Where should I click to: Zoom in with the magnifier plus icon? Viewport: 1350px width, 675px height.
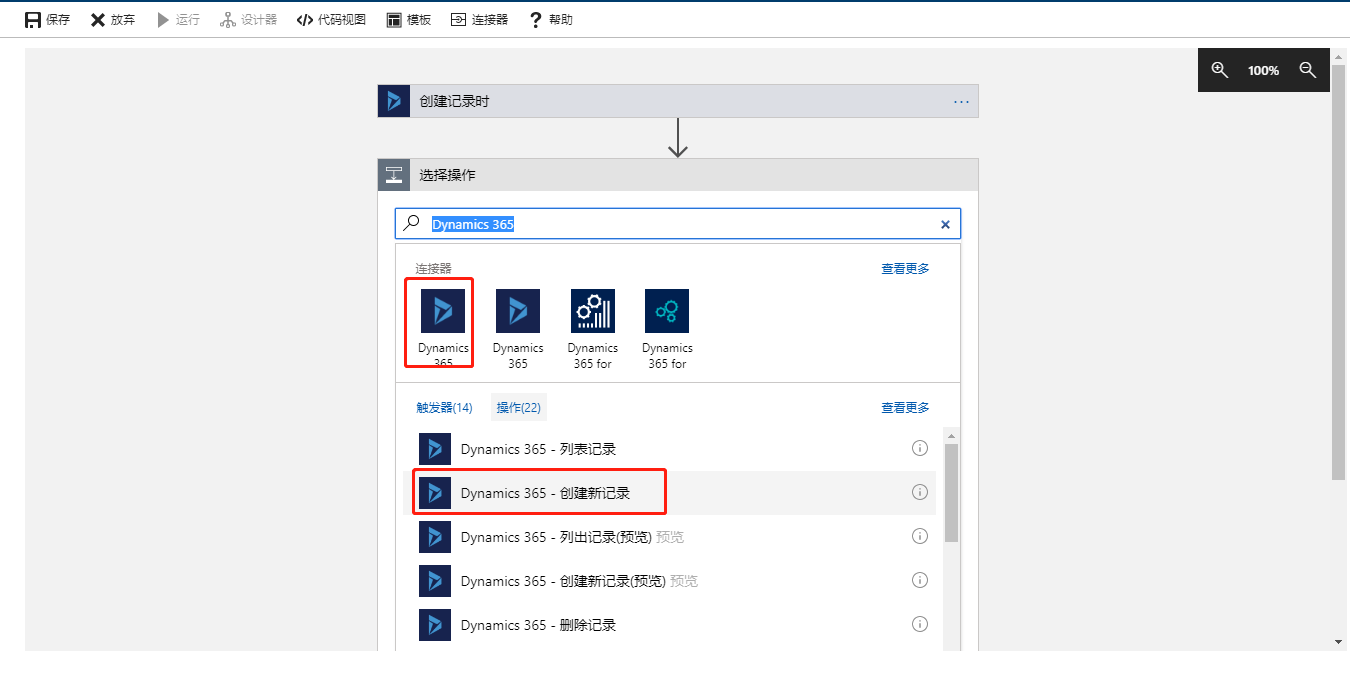coord(1219,70)
